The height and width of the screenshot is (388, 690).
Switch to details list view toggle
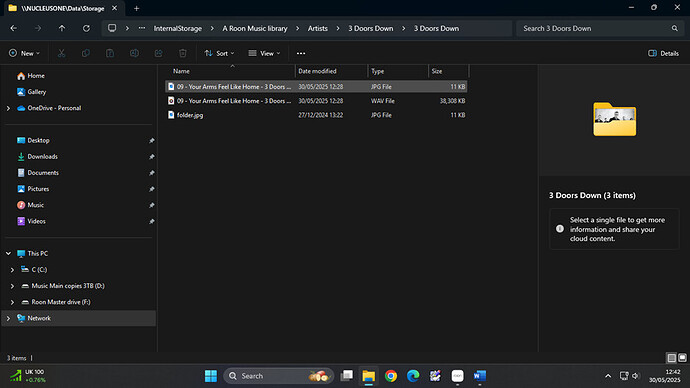[672, 358]
